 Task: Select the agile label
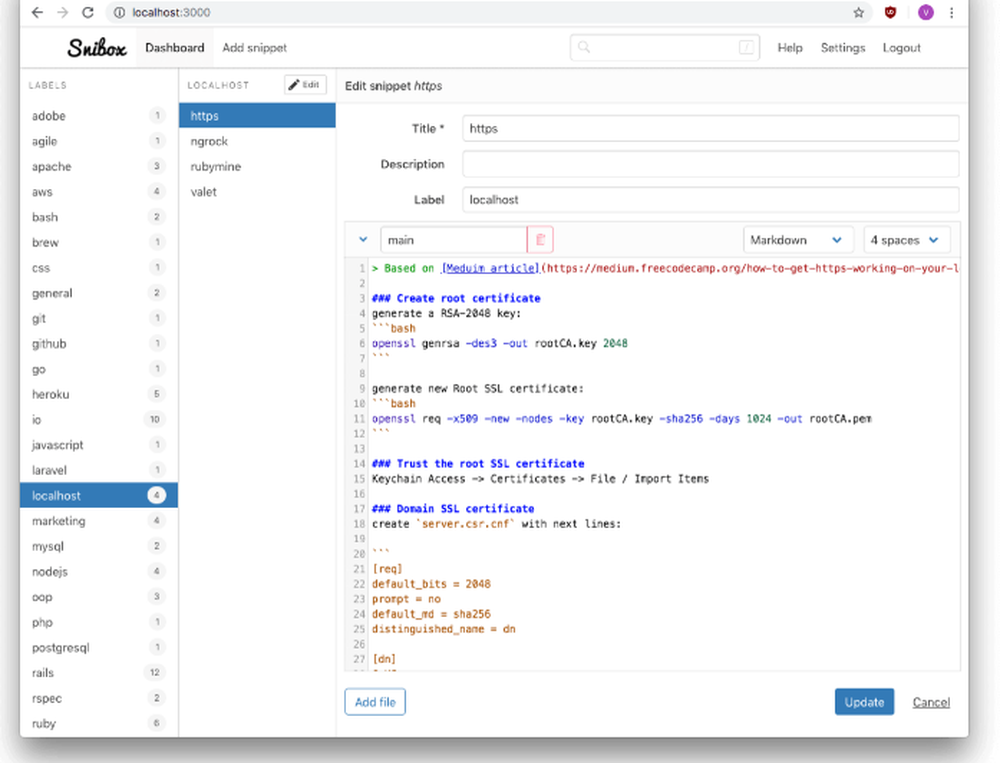[99, 141]
